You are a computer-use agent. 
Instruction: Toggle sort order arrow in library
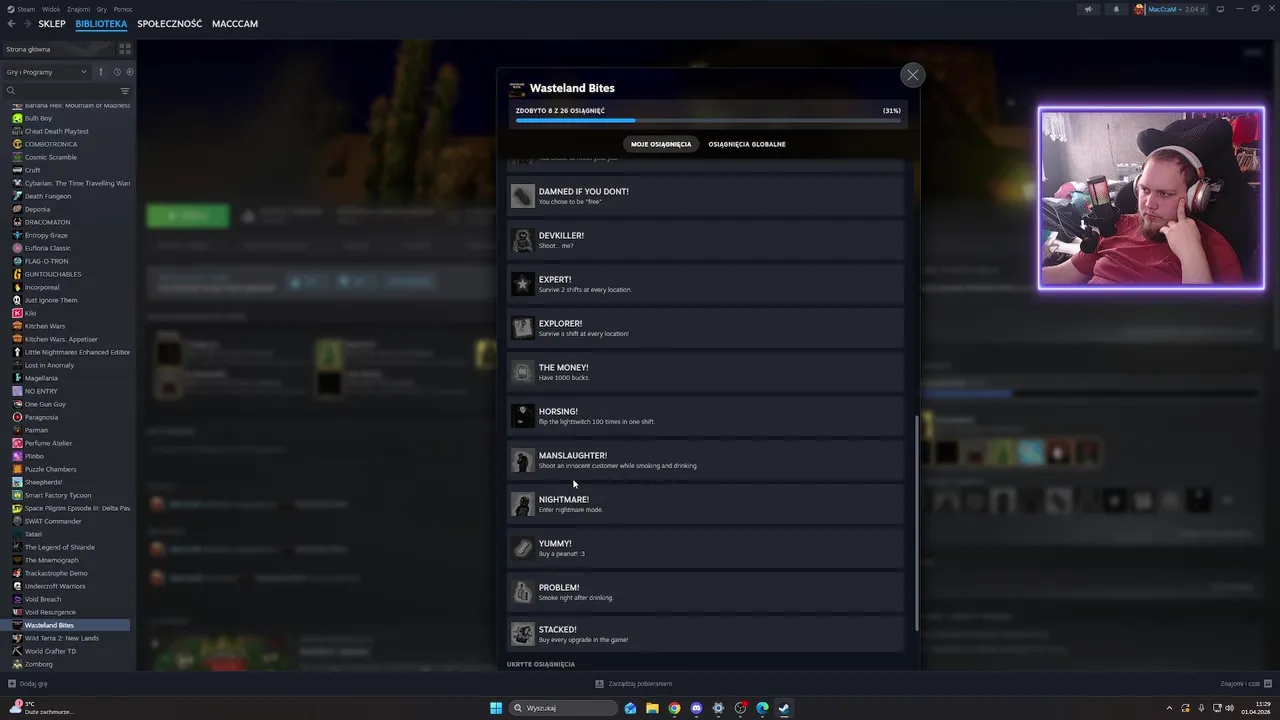pos(101,72)
